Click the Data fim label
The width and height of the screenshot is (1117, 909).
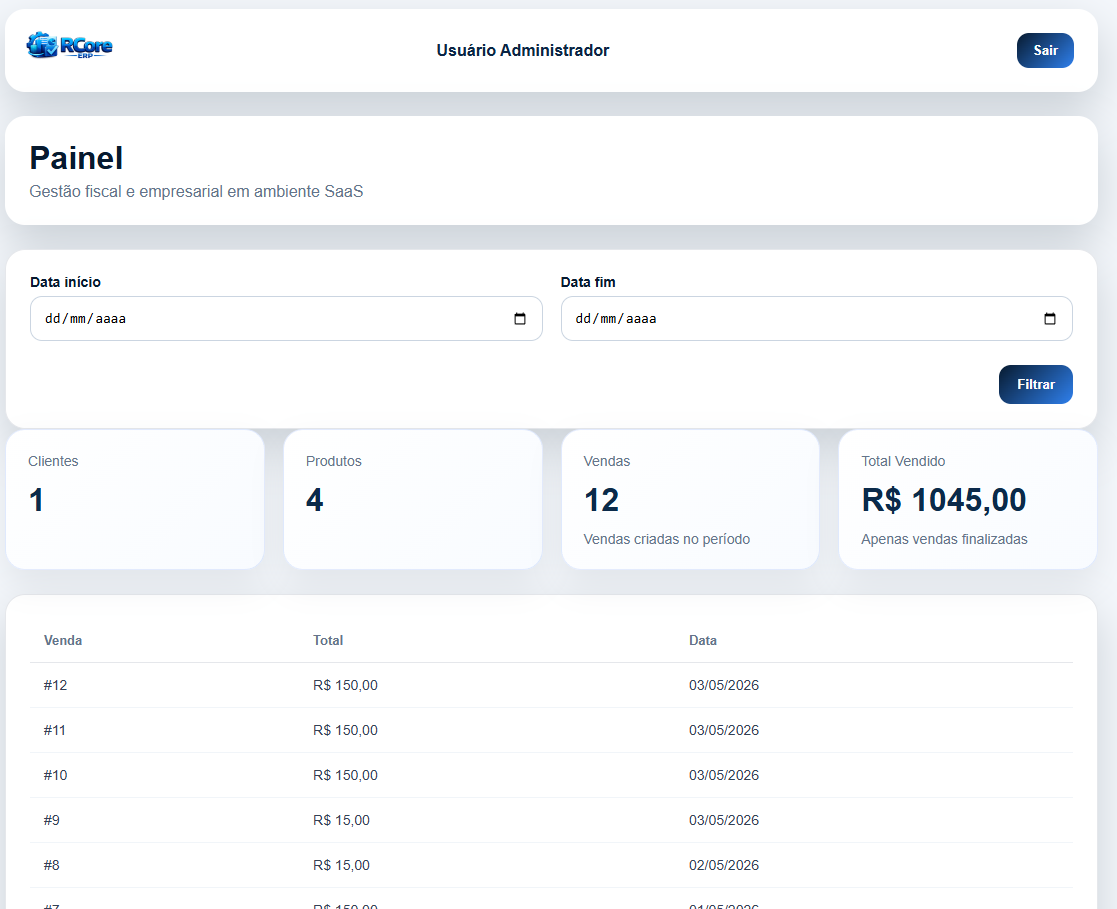click(x=588, y=282)
